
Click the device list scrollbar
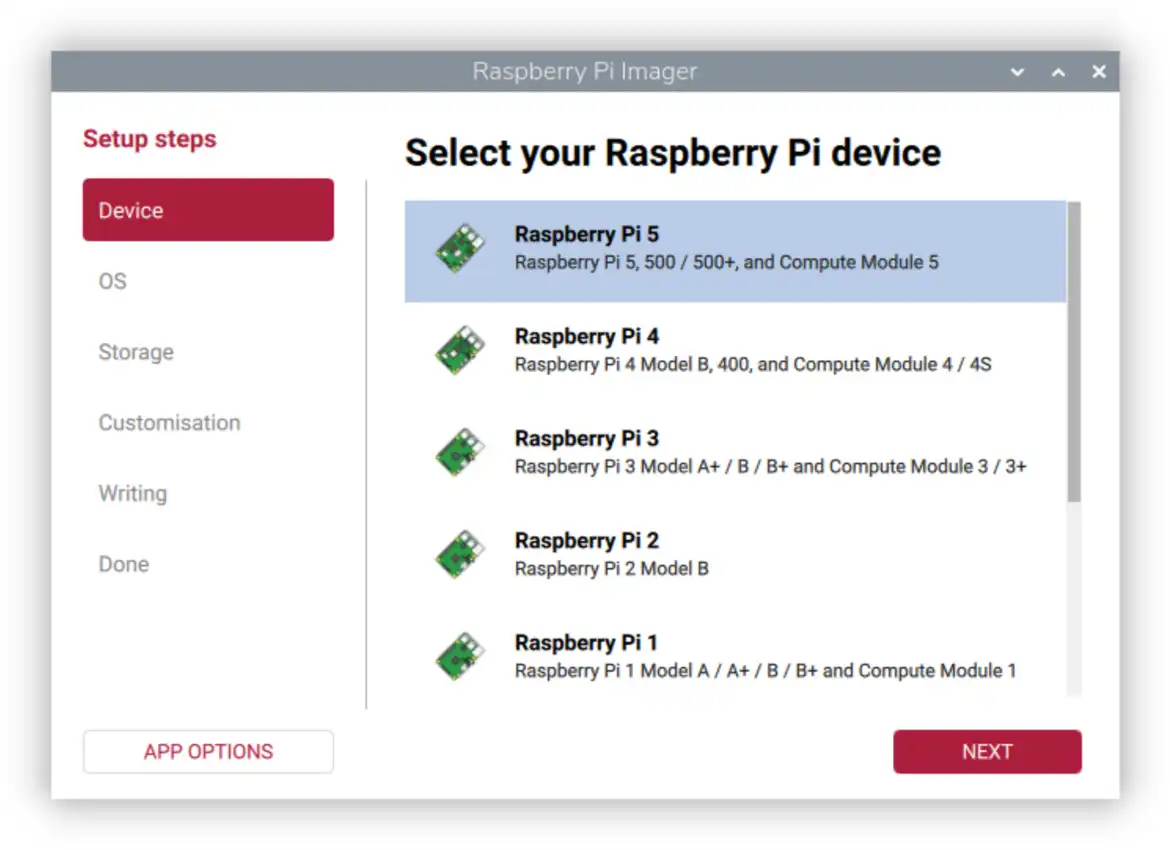[1074, 350]
